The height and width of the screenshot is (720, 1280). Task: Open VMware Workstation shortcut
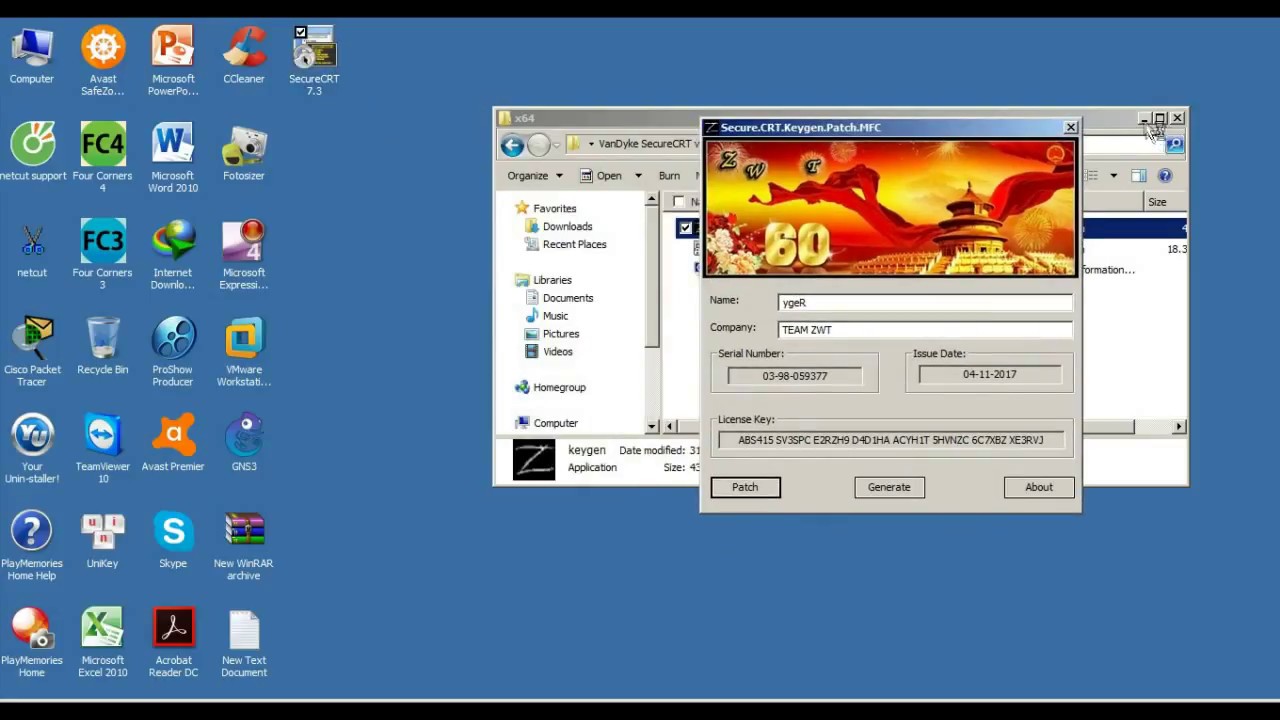(244, 353)
